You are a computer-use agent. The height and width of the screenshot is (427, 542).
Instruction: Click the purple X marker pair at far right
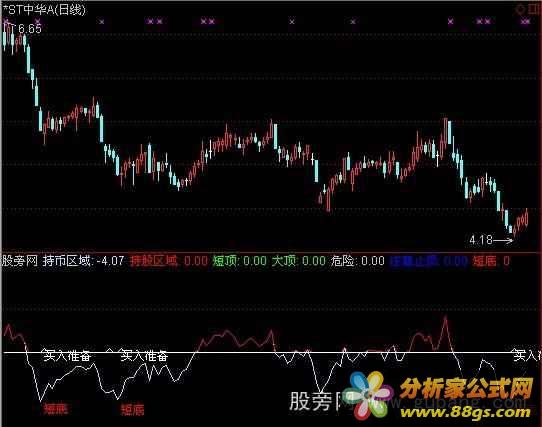pyautogui.click(x=526, y=22)
